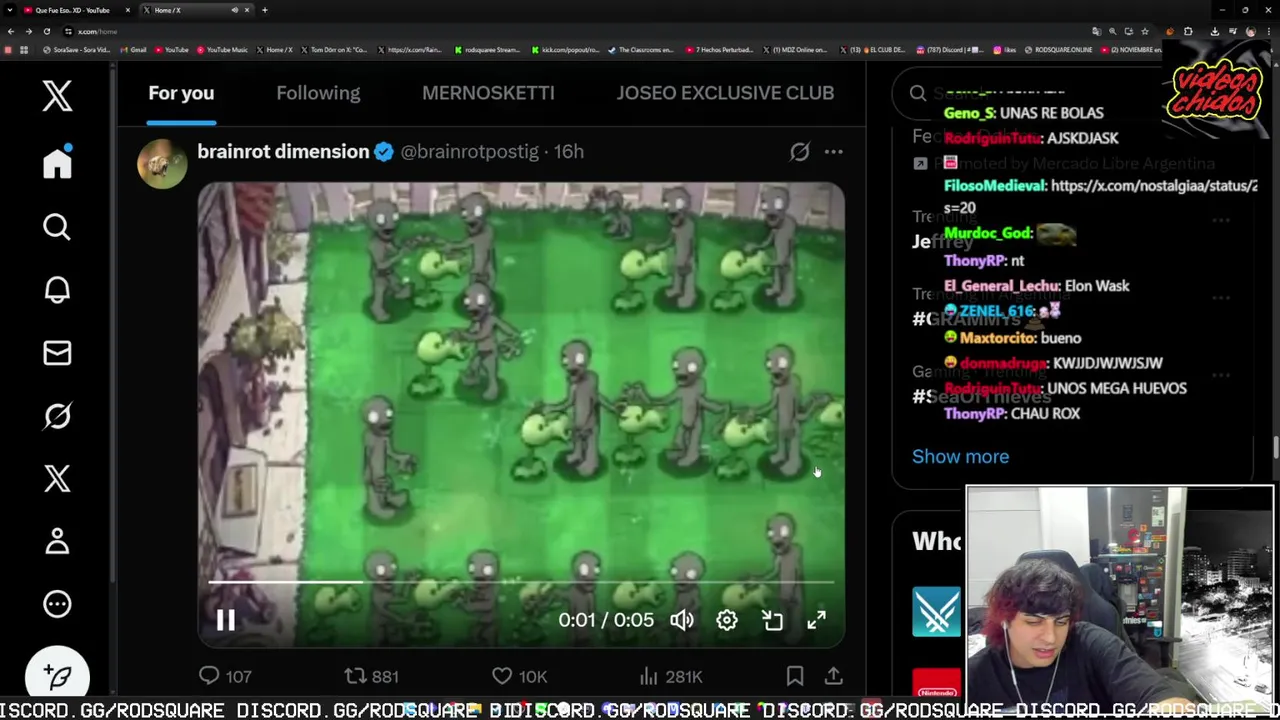Click Show more under trends

point(960,457)
